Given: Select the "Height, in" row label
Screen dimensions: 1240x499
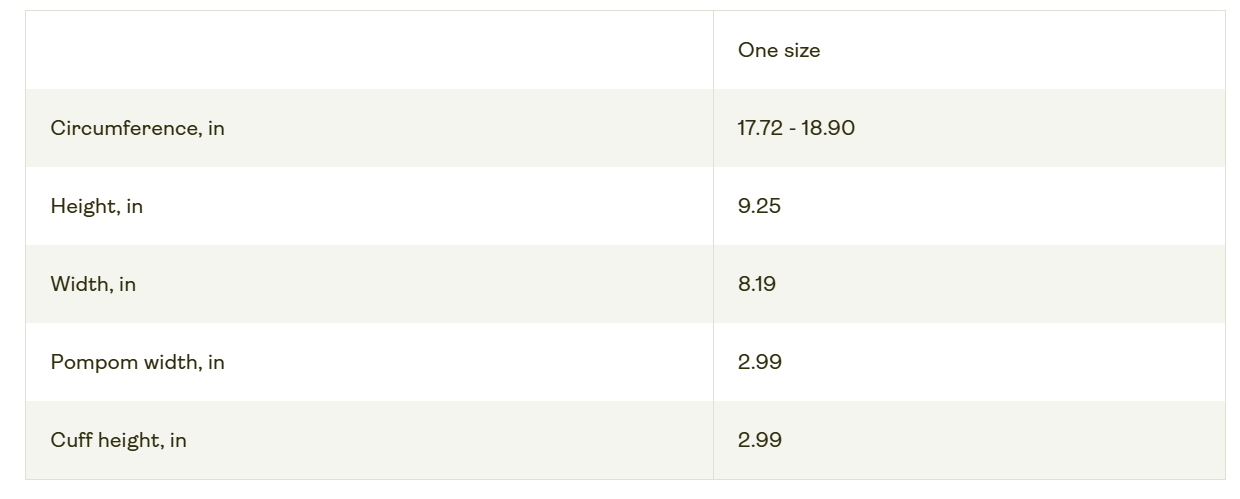Looking at the screenshot, I should point(96,206).
